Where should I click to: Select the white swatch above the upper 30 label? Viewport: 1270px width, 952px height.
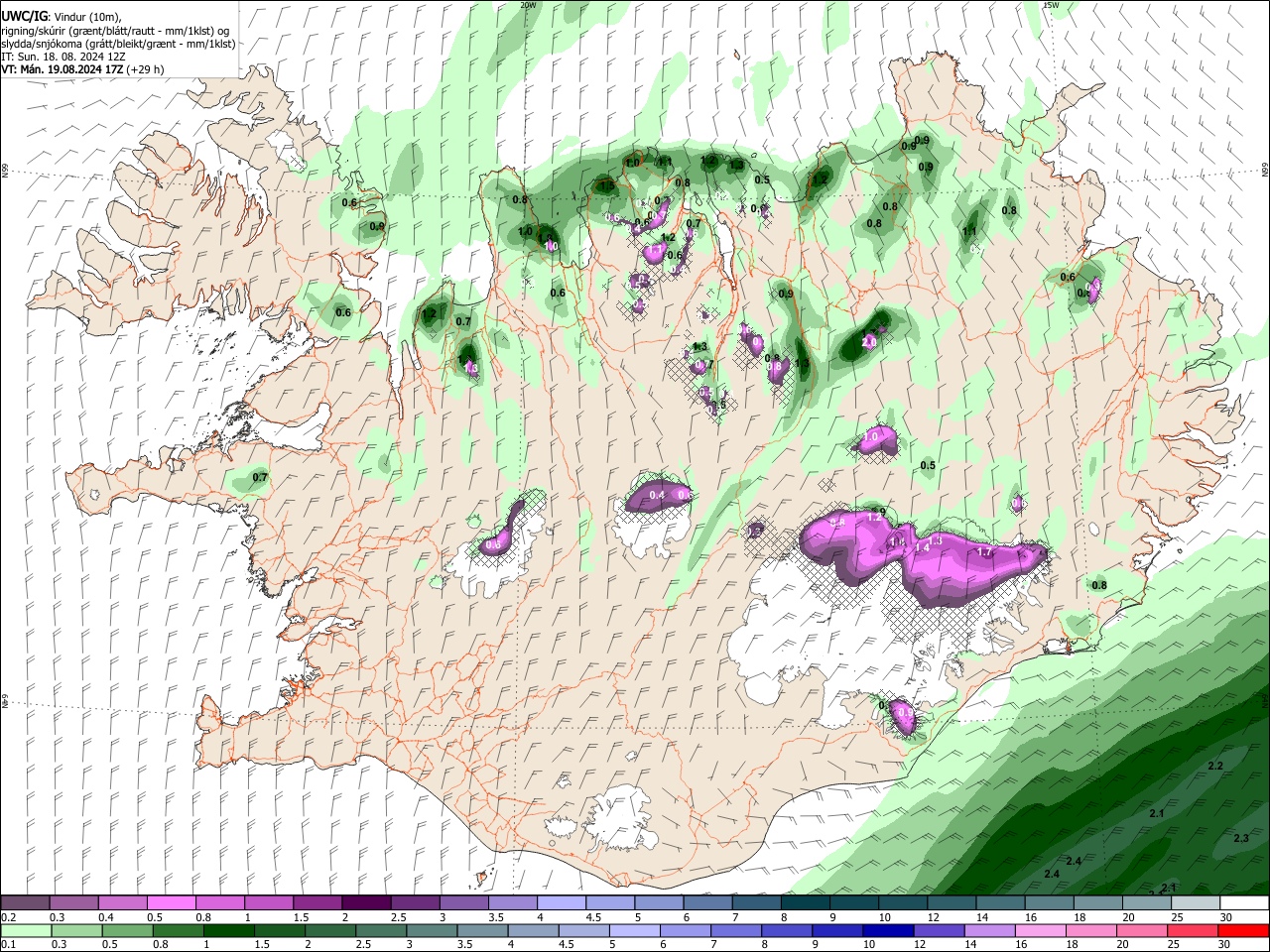1245,903
